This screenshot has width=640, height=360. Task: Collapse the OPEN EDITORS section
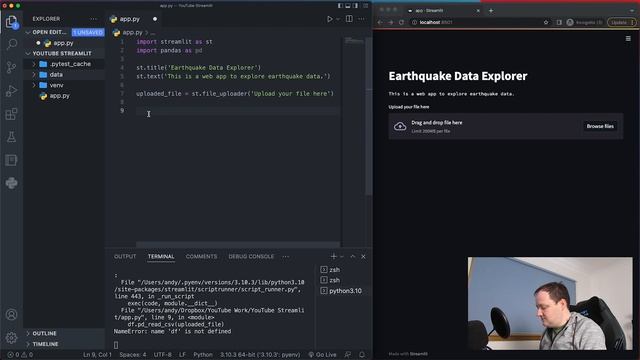click(49, 32)
